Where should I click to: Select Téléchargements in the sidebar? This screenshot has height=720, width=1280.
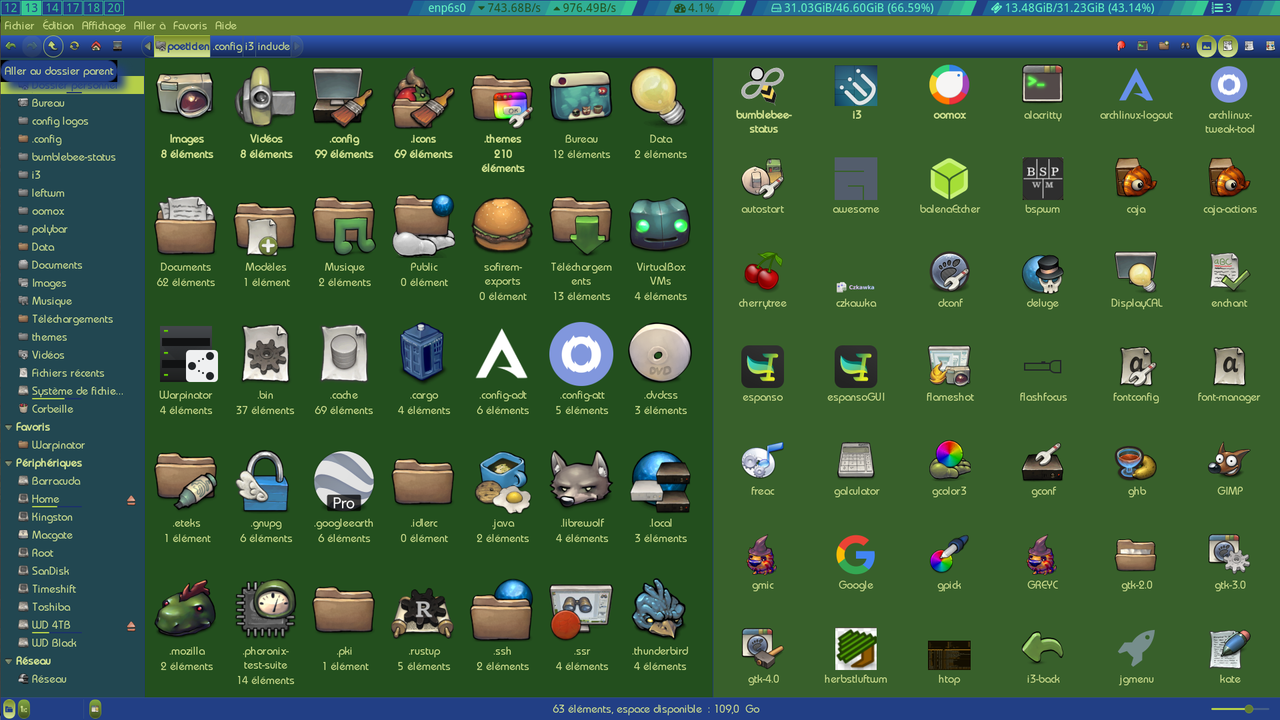click(x=72, y=319)
